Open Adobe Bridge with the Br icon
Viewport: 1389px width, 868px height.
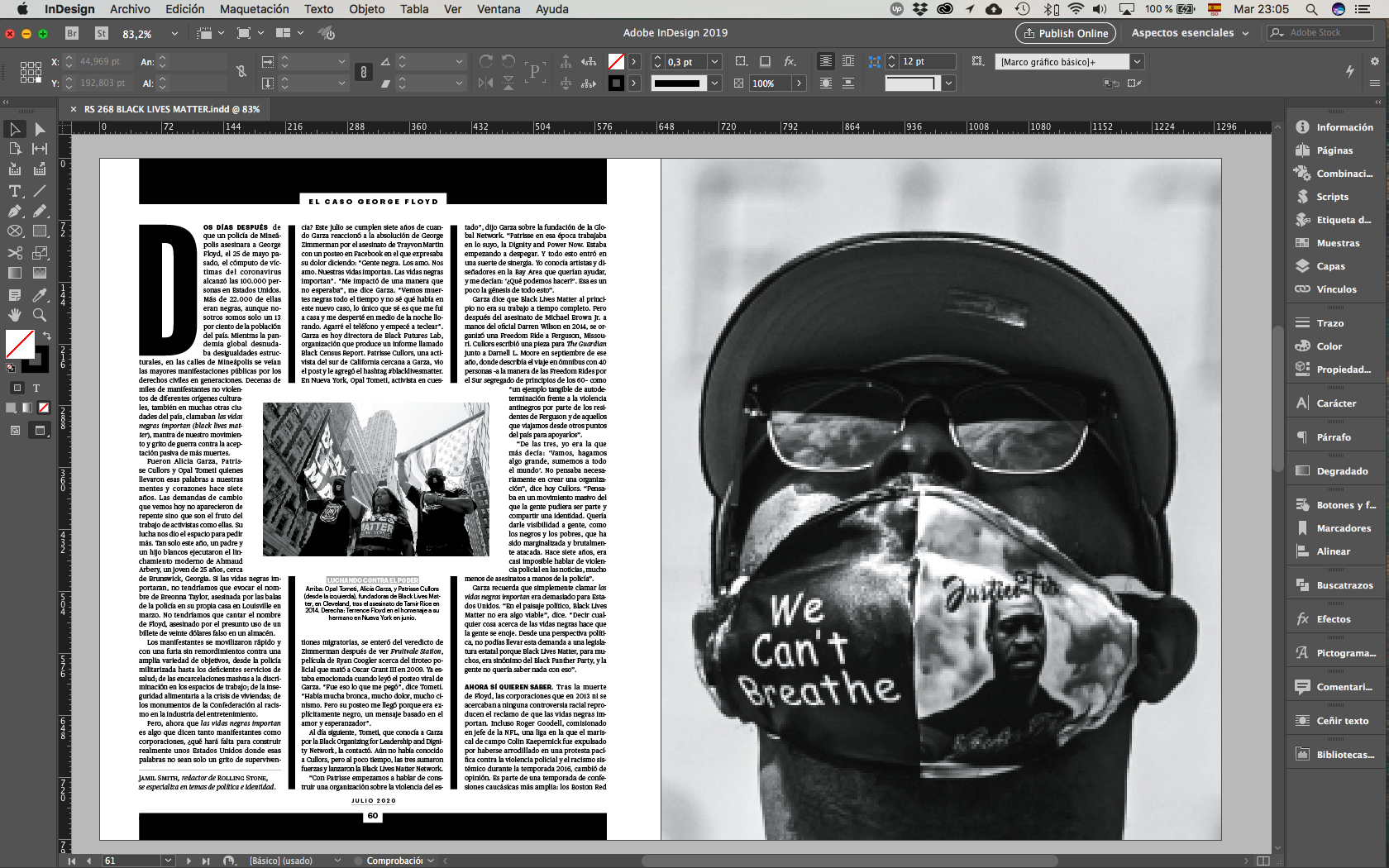point(72,33)
